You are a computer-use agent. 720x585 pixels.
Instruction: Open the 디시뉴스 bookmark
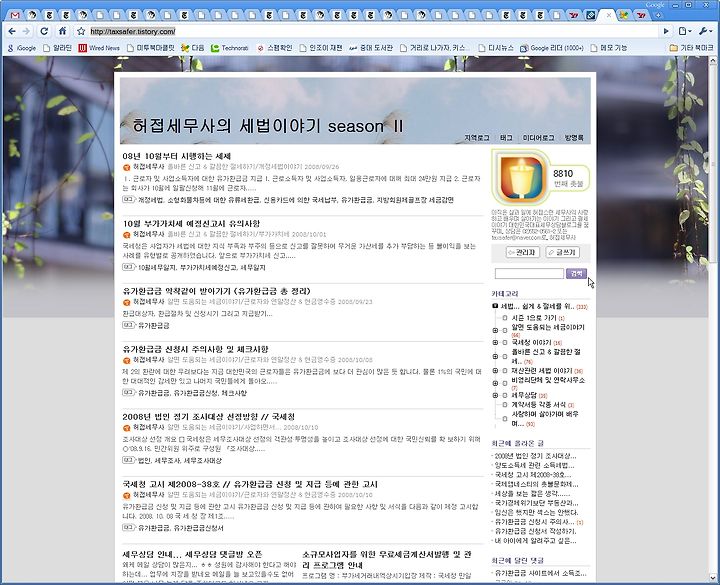coord(496,48)
